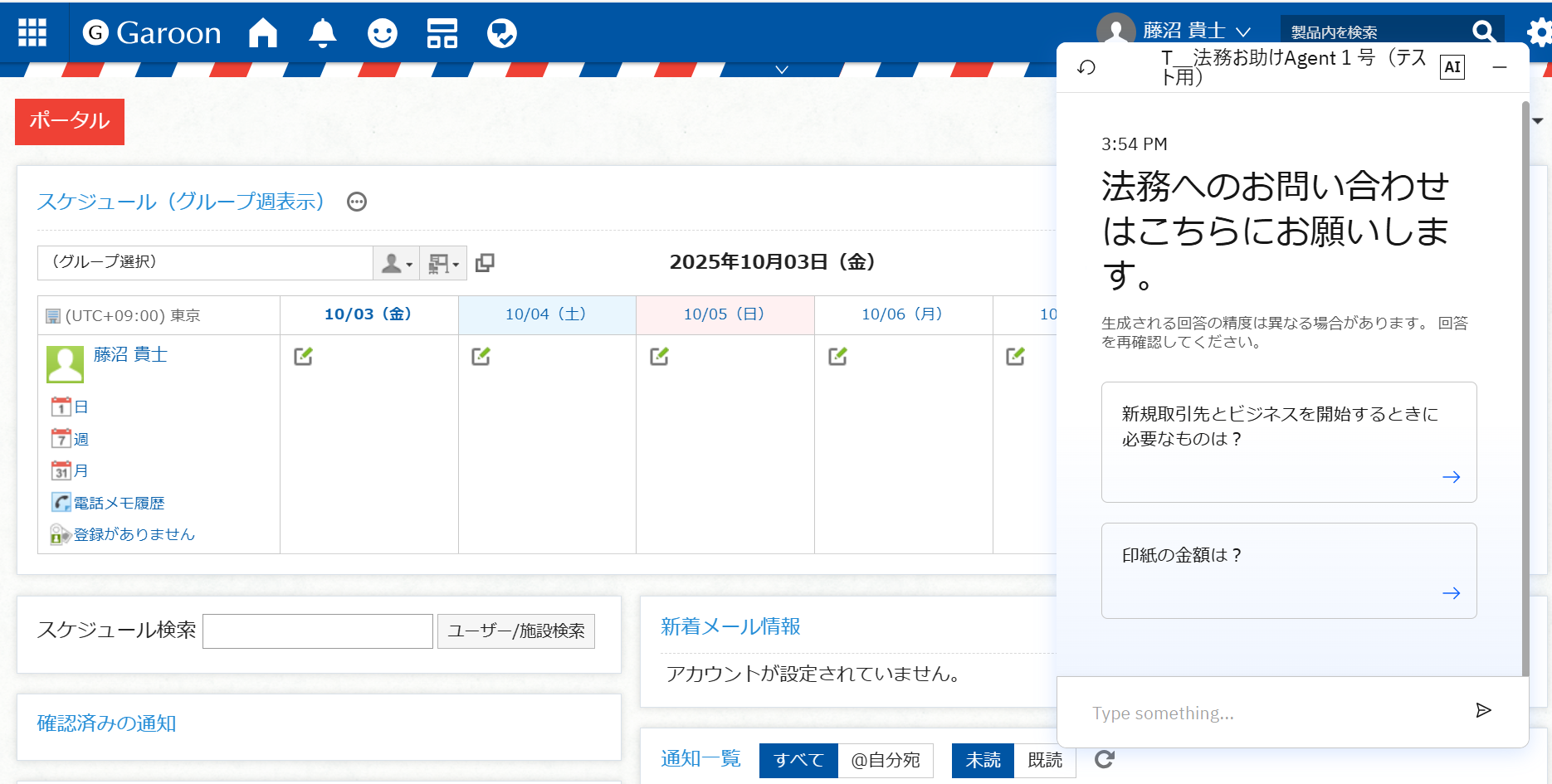Open the application grid menu
1552x784 pixels.
click(x=32, y=32)
